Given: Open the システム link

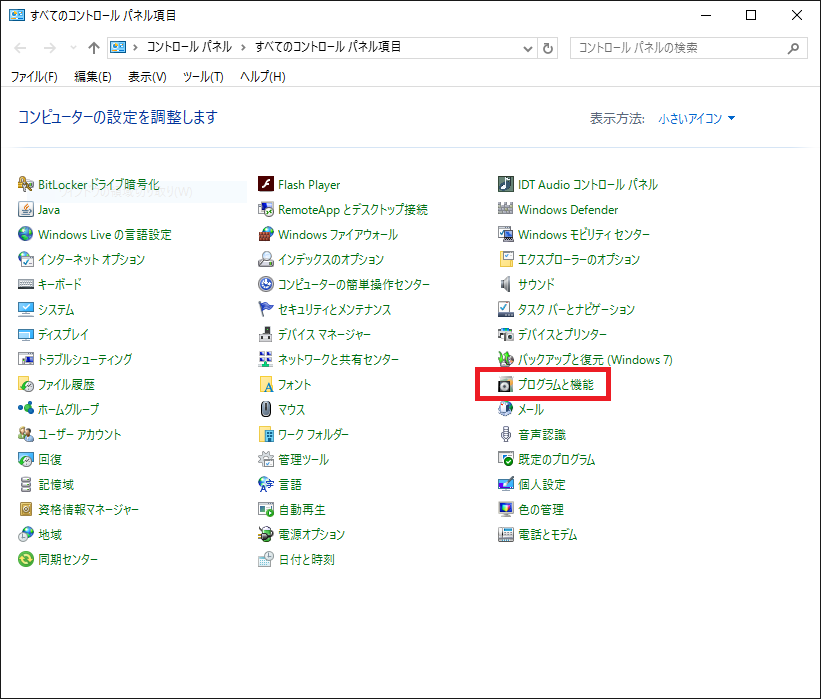Looking at the screenshot, I should (x=56, y=309).
